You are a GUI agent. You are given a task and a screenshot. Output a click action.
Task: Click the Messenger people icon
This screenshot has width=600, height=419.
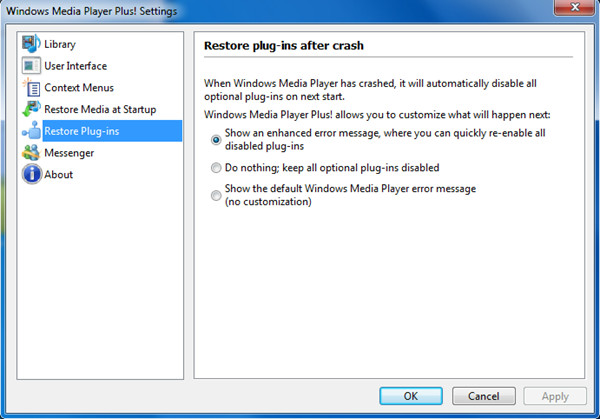click(x=31, y=153)
